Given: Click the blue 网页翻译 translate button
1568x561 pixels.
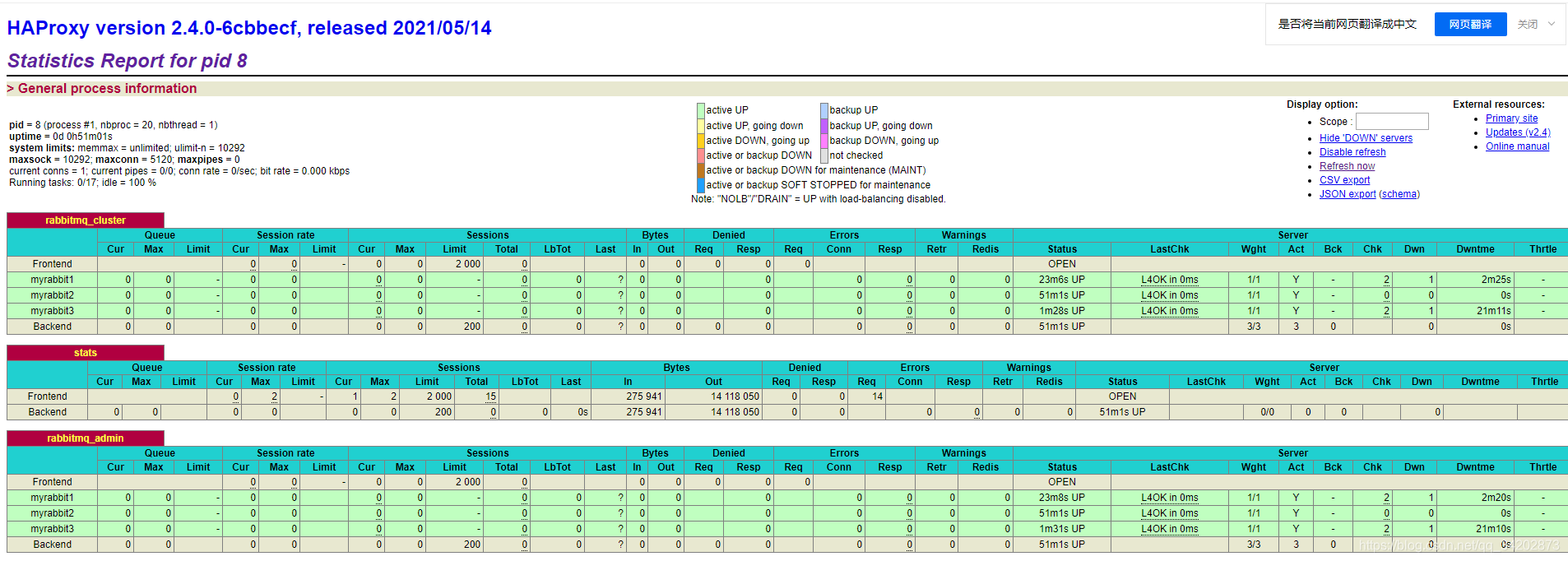Looking at the screenshot, I should point(1470,25).
